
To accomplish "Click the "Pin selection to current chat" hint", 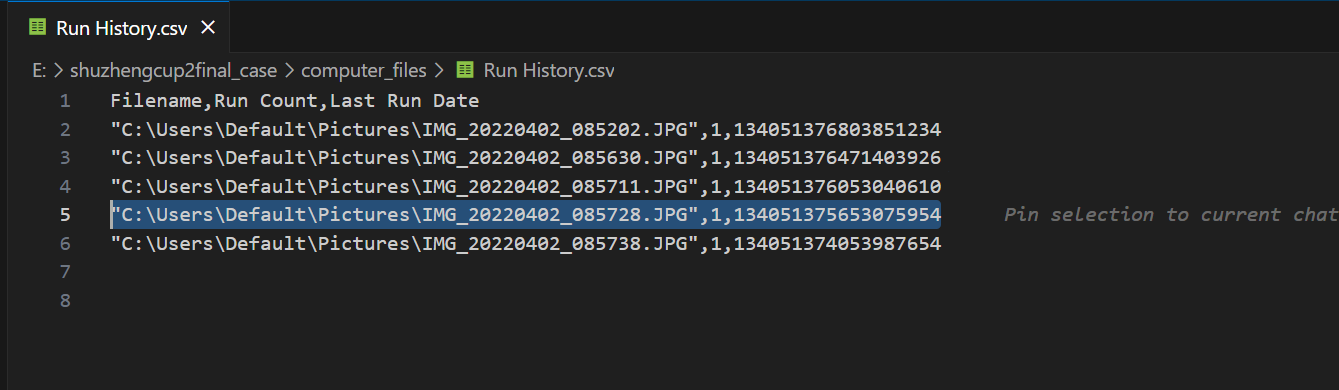I will 1171,215.
